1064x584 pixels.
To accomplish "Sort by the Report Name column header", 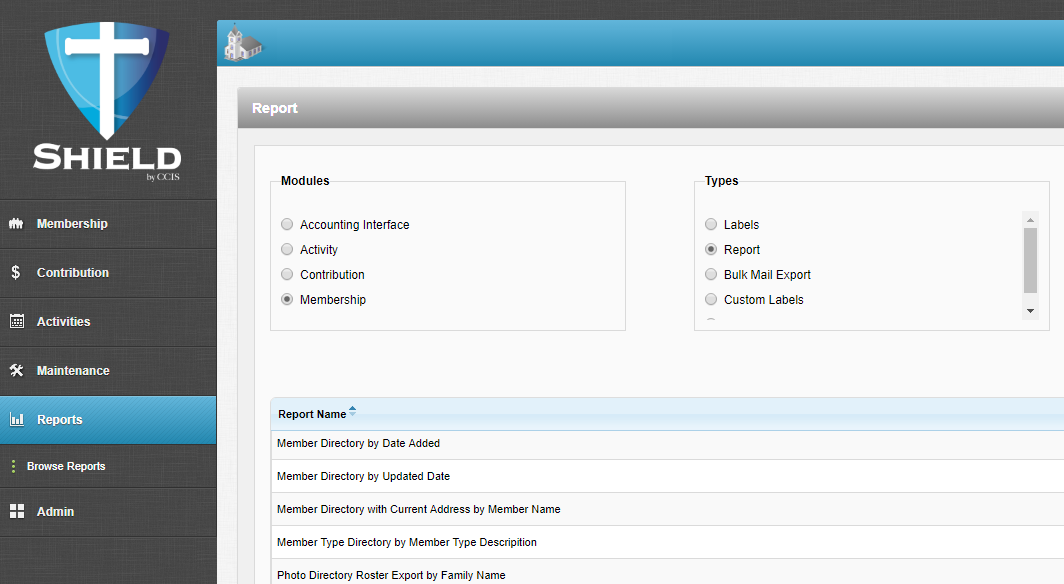I will (x=312, y=414).
